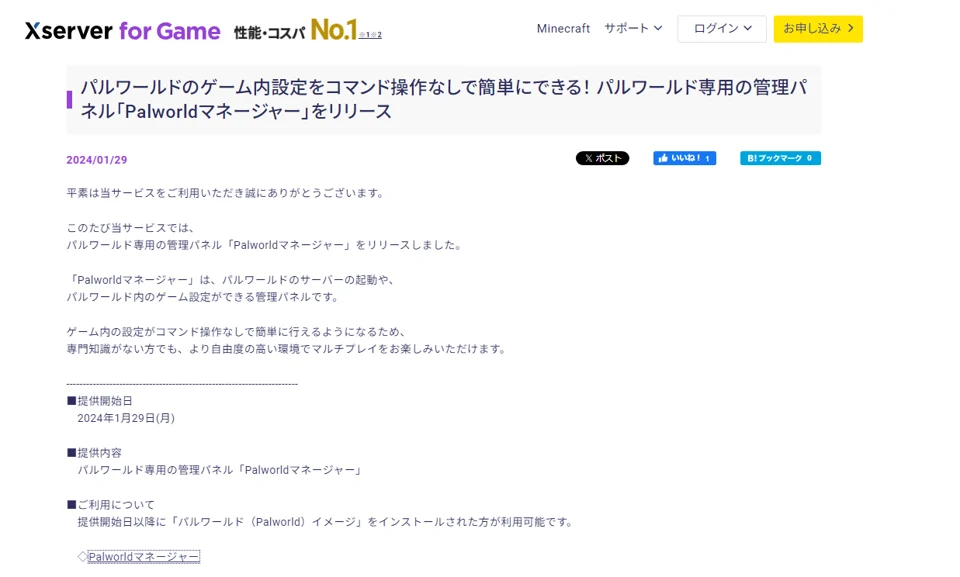Open the Minecraft menu item
This screenshot has width=960, height=577.
[x=563, y=28]
